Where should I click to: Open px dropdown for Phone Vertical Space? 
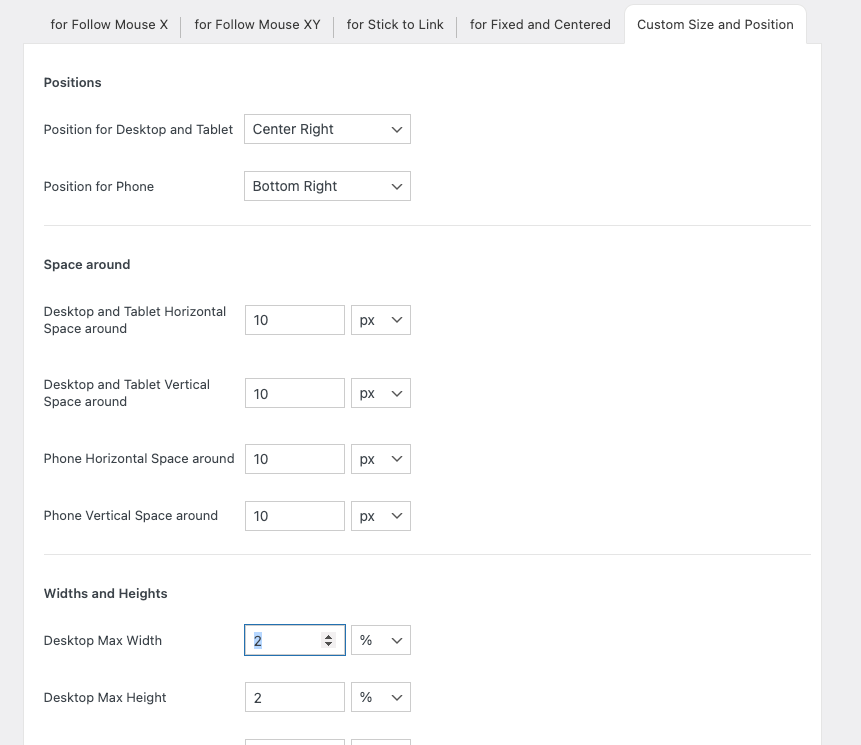click(x=380, y=516)
